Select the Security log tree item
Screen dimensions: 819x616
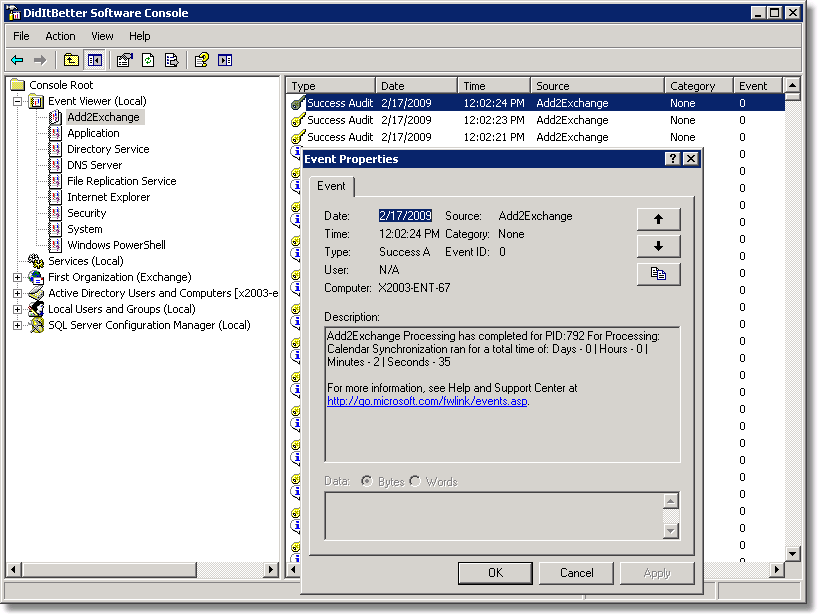pos(87,213)
